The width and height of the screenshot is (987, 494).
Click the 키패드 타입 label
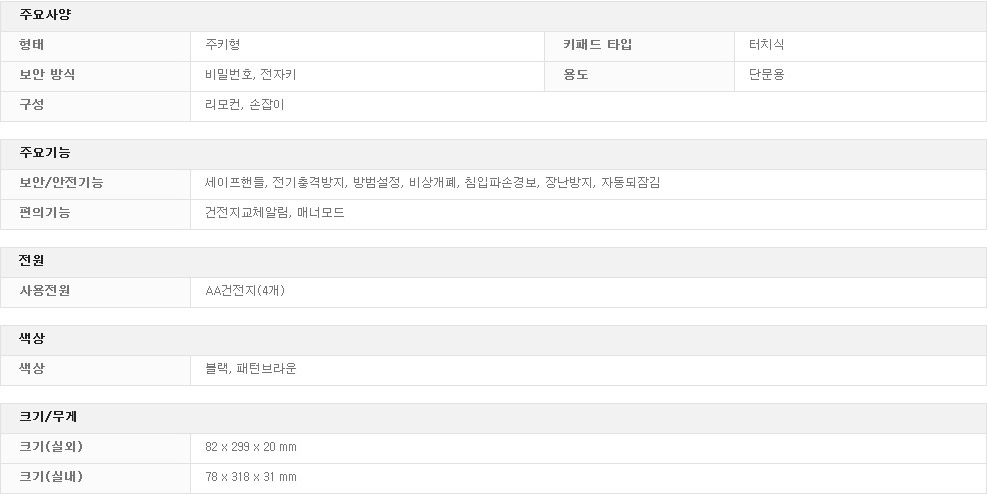click(597, 45)
